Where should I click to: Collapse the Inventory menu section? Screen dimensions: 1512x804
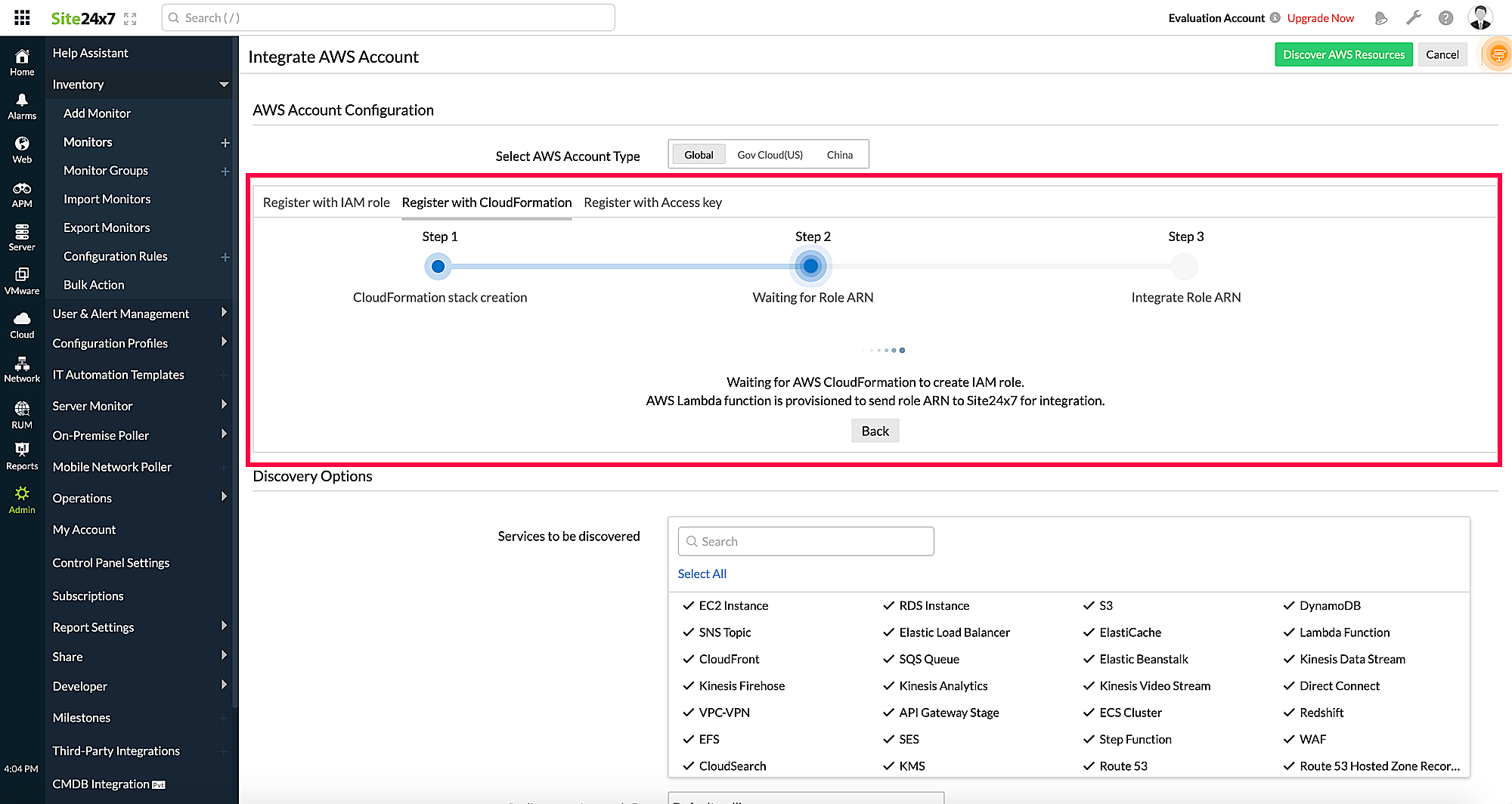[x=224, y=85]
